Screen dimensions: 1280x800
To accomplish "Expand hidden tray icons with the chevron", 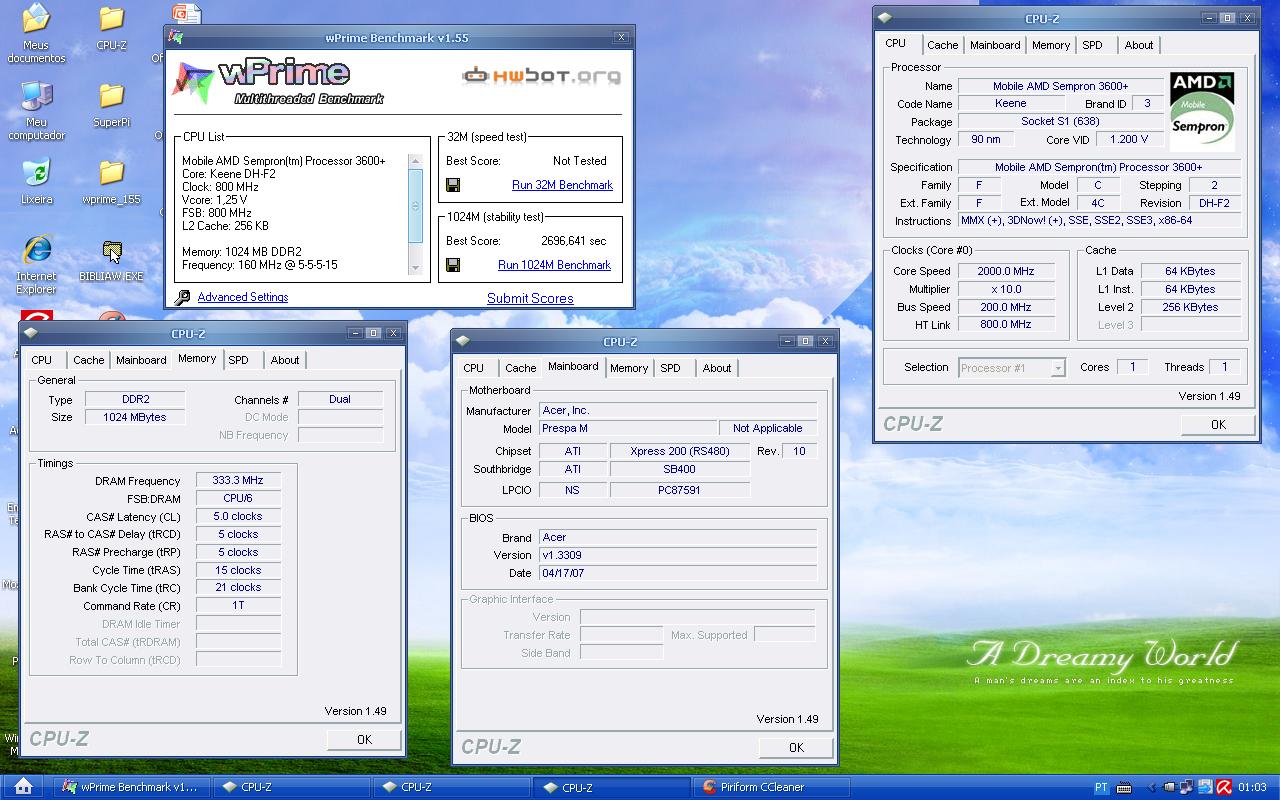I will tap(1152, 787).
